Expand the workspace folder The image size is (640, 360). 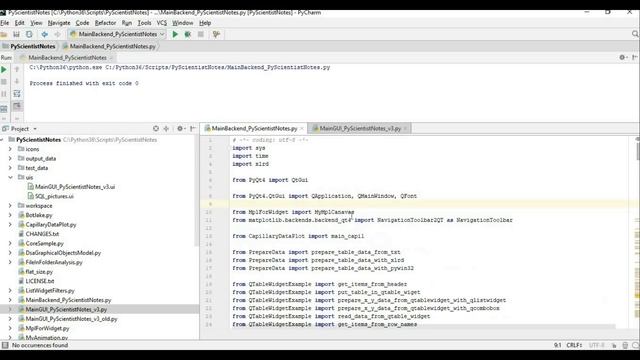(x=10, y=206)
